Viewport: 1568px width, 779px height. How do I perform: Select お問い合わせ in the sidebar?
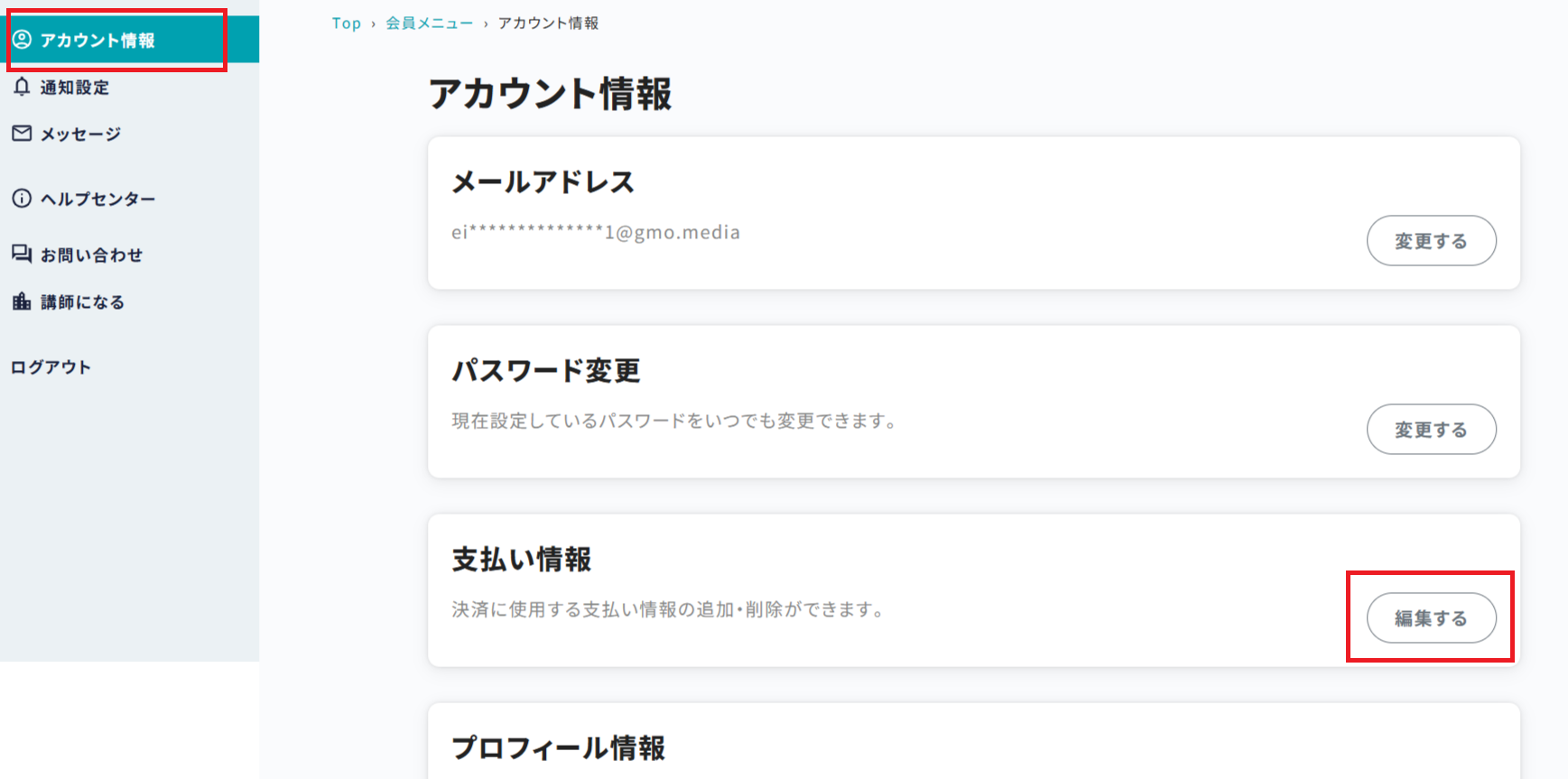pyautogui.click(x=91, y=255)
